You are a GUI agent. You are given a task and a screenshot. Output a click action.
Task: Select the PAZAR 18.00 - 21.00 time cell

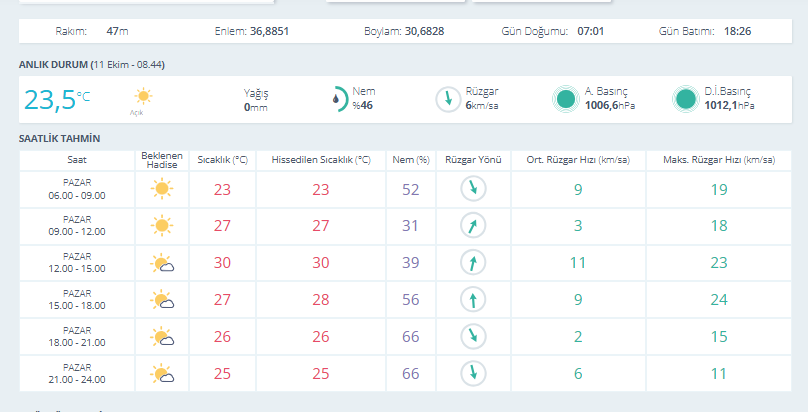[77, 337]
